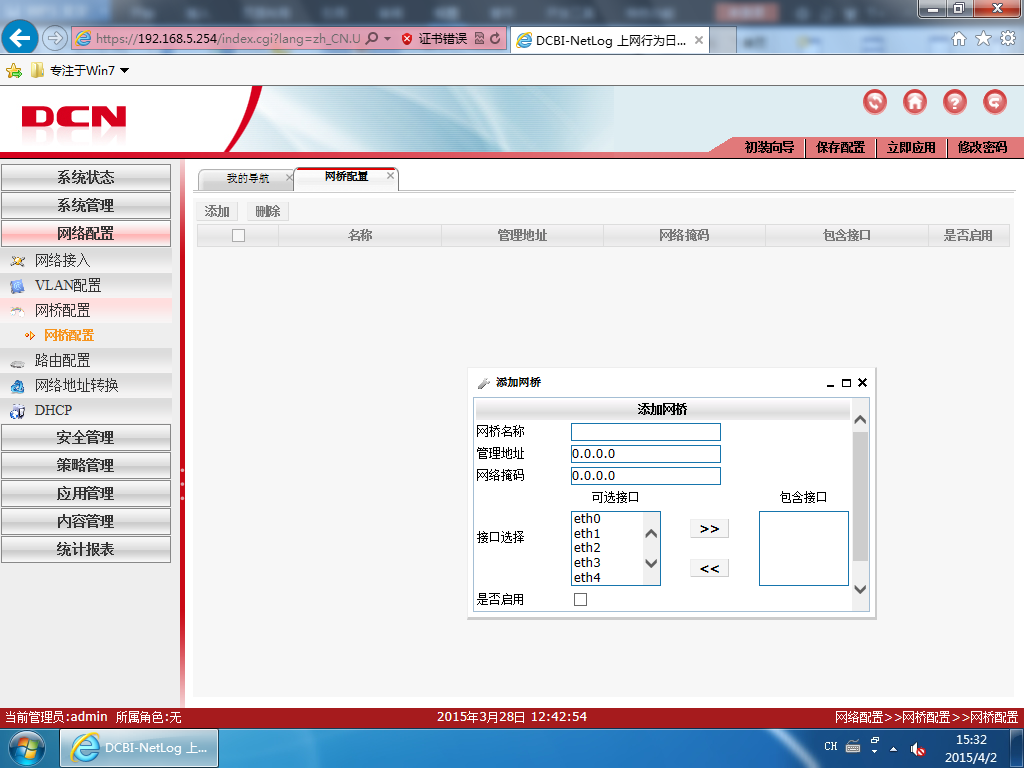Click the Windows Start orb
1024x768 pixels.
[27, 748]
